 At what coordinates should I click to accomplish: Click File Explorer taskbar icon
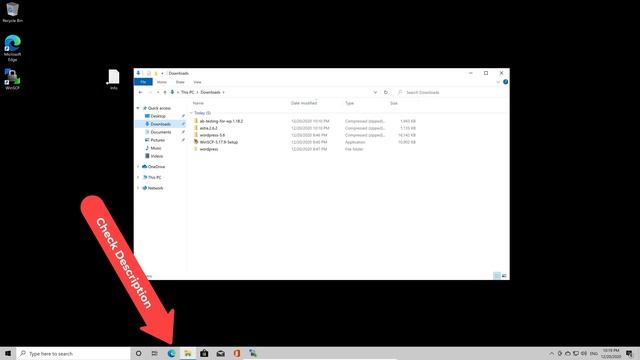[x=188, y=353]
